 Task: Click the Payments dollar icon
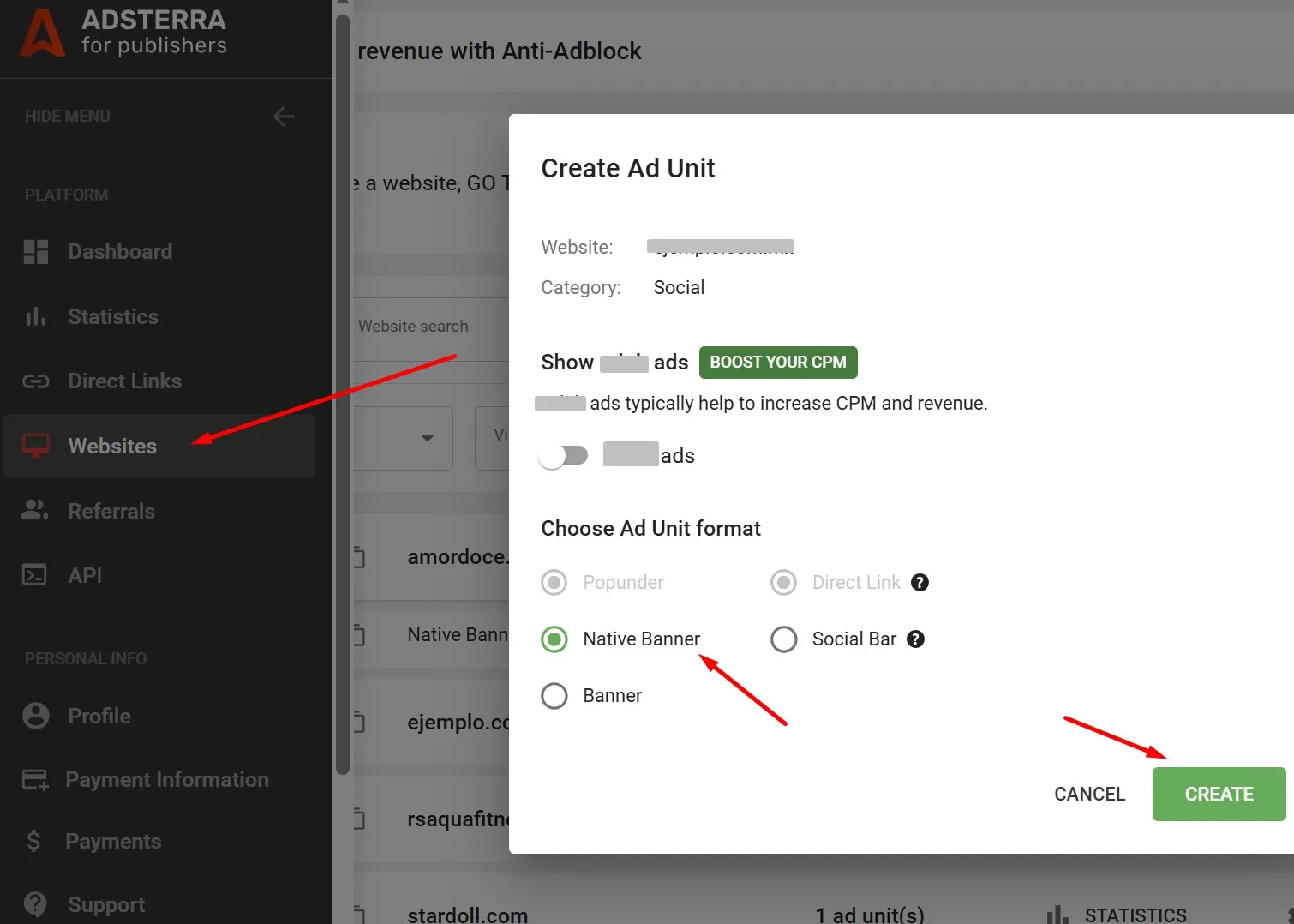point(33,842)
